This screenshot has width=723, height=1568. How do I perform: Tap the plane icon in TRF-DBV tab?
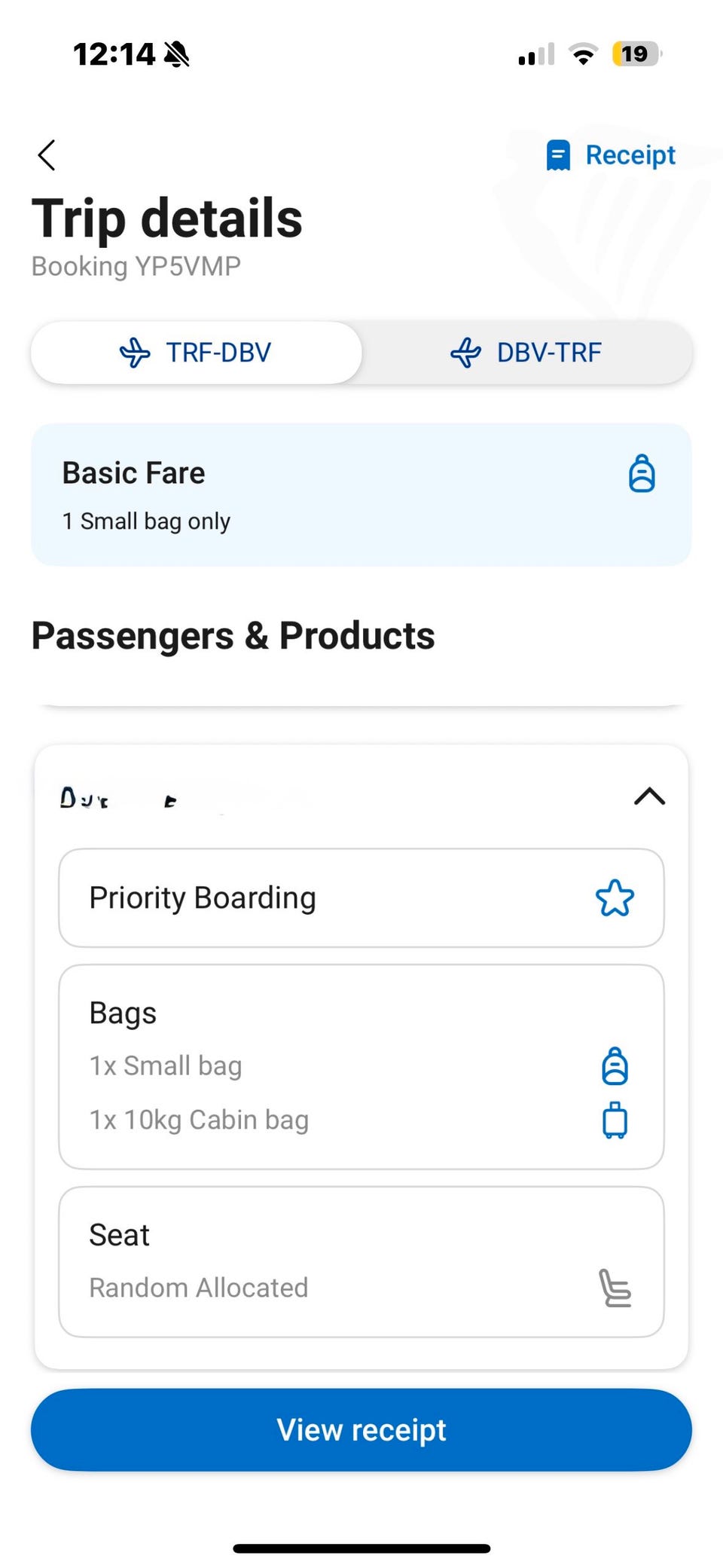[x=135, y=353]
